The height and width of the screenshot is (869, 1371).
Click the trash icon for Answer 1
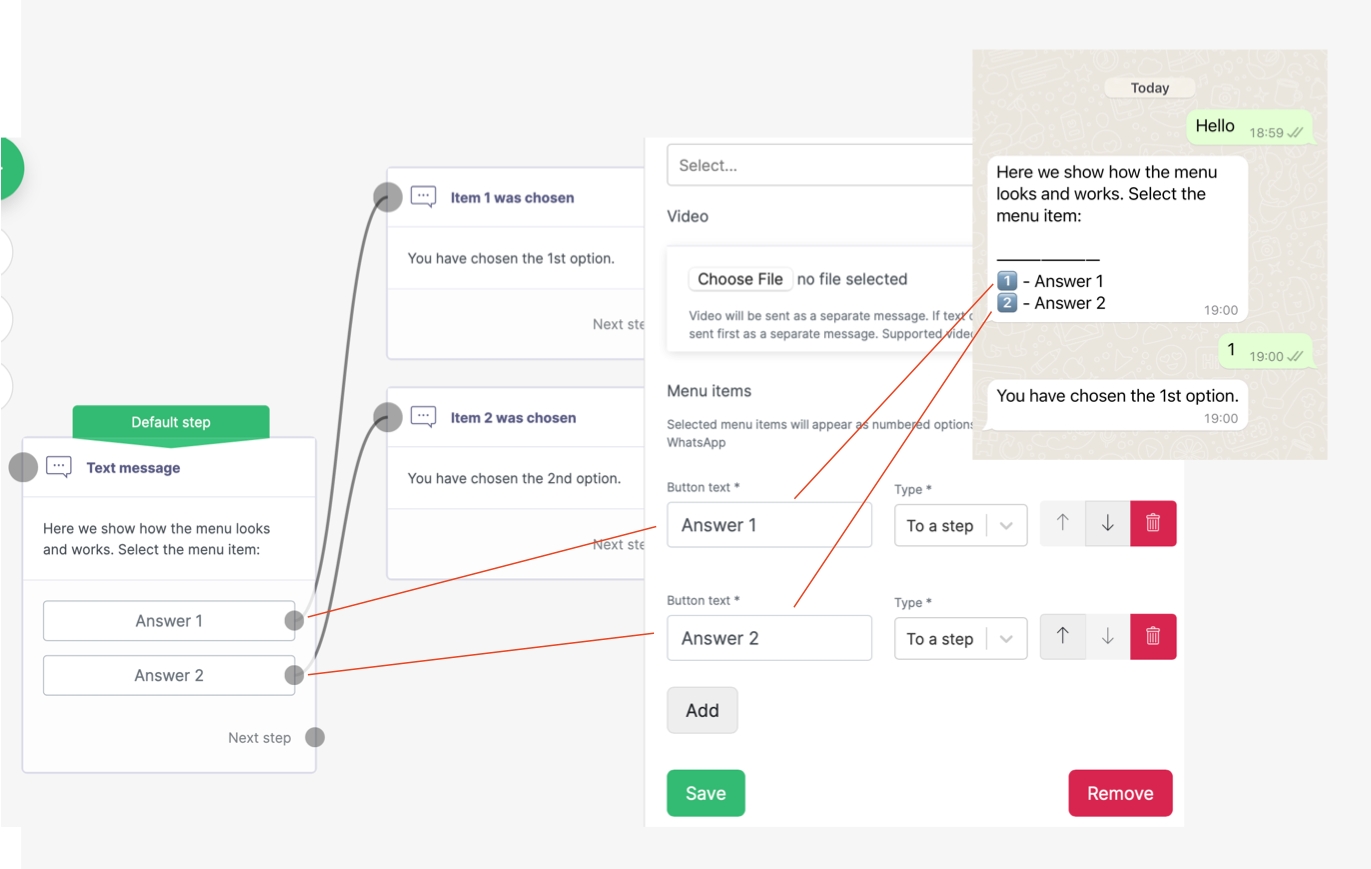[x=1153, y=524]
